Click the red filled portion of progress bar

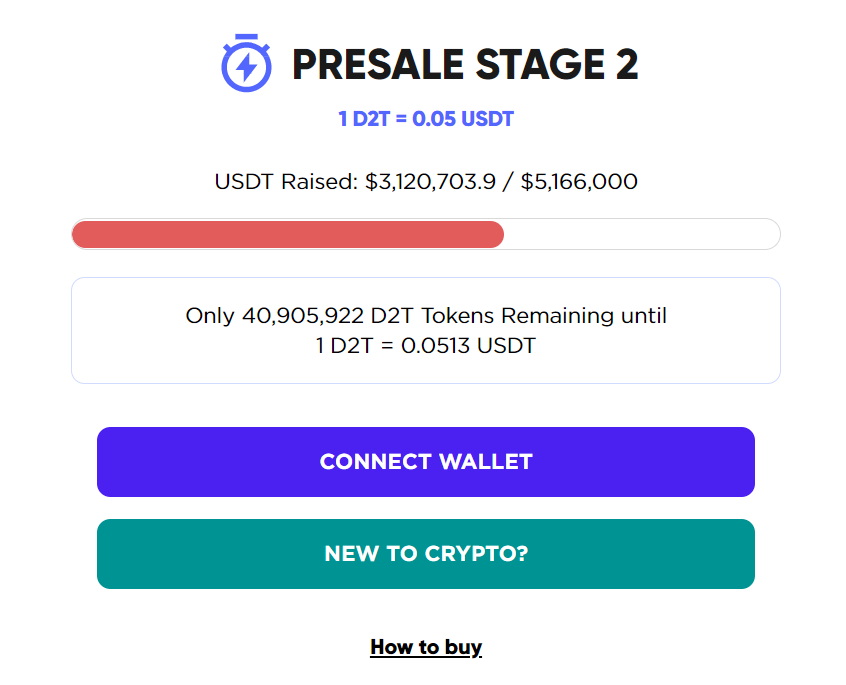pos(288,234)
